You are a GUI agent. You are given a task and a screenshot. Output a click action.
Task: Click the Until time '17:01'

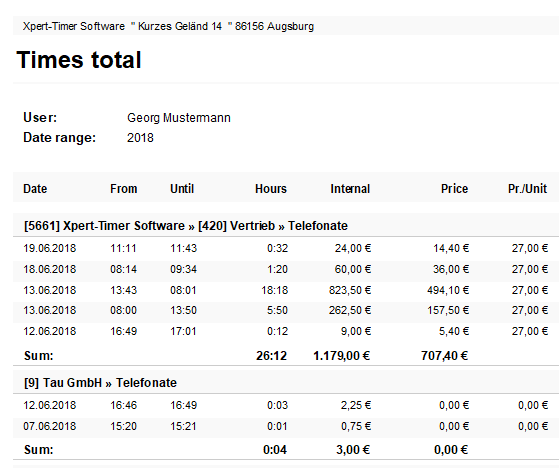pyautogui.click(x=183, y=331)
